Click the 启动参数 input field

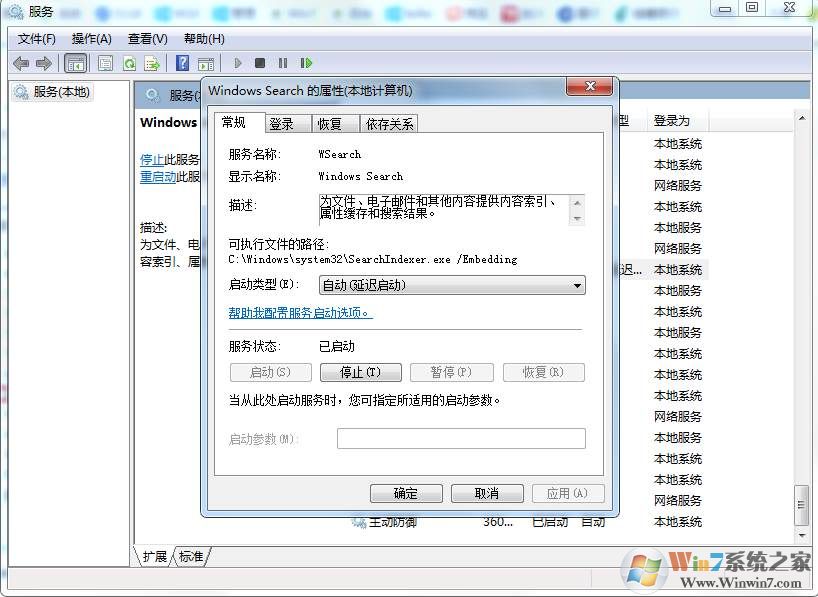[461, 438]
